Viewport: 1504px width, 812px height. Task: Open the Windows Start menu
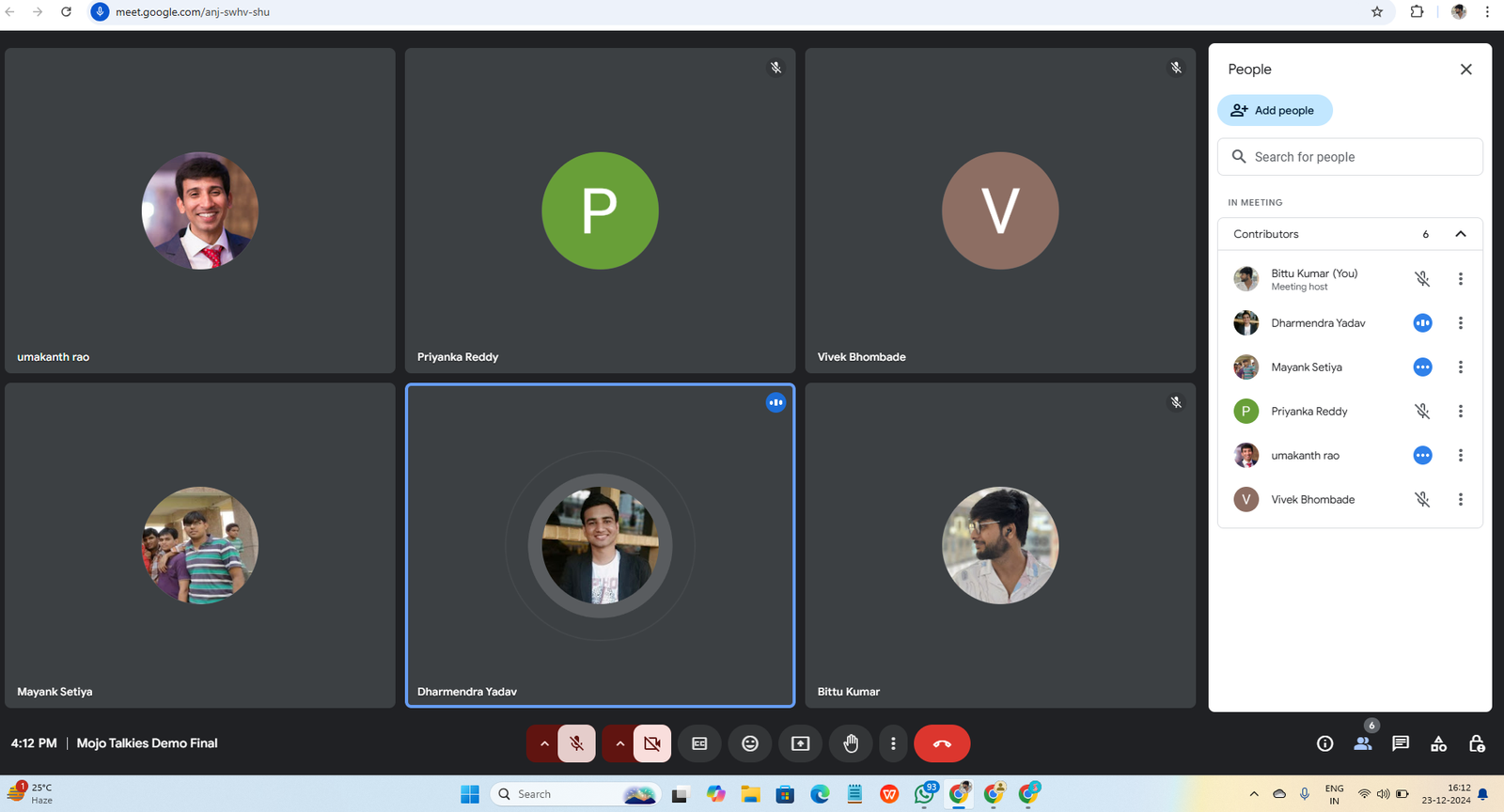pos(470,794)
